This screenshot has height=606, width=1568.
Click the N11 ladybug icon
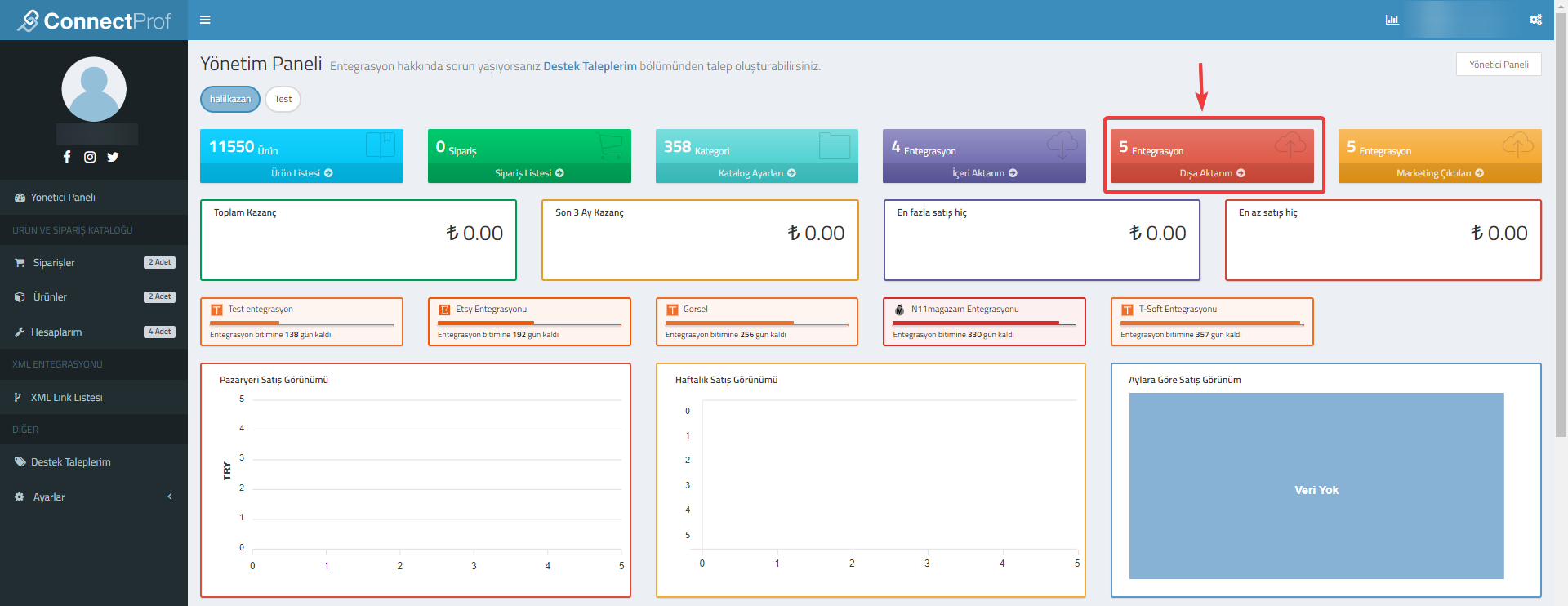[x=900, y=310]
